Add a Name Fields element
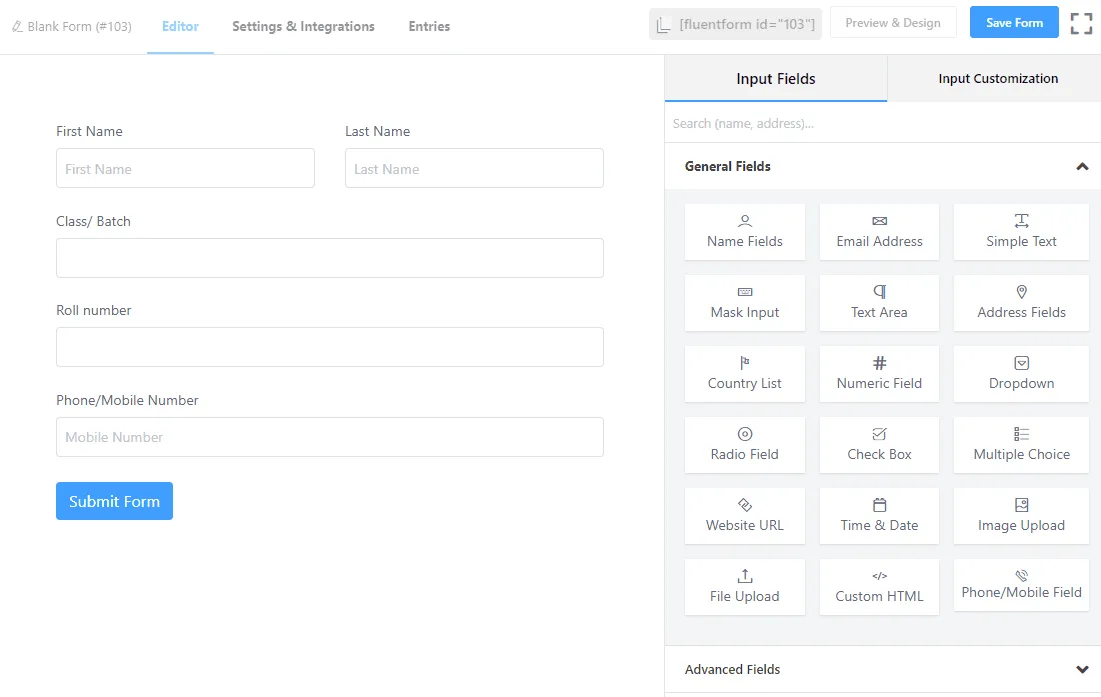The width and height of the screenshot is (1101, 697). 744,232
